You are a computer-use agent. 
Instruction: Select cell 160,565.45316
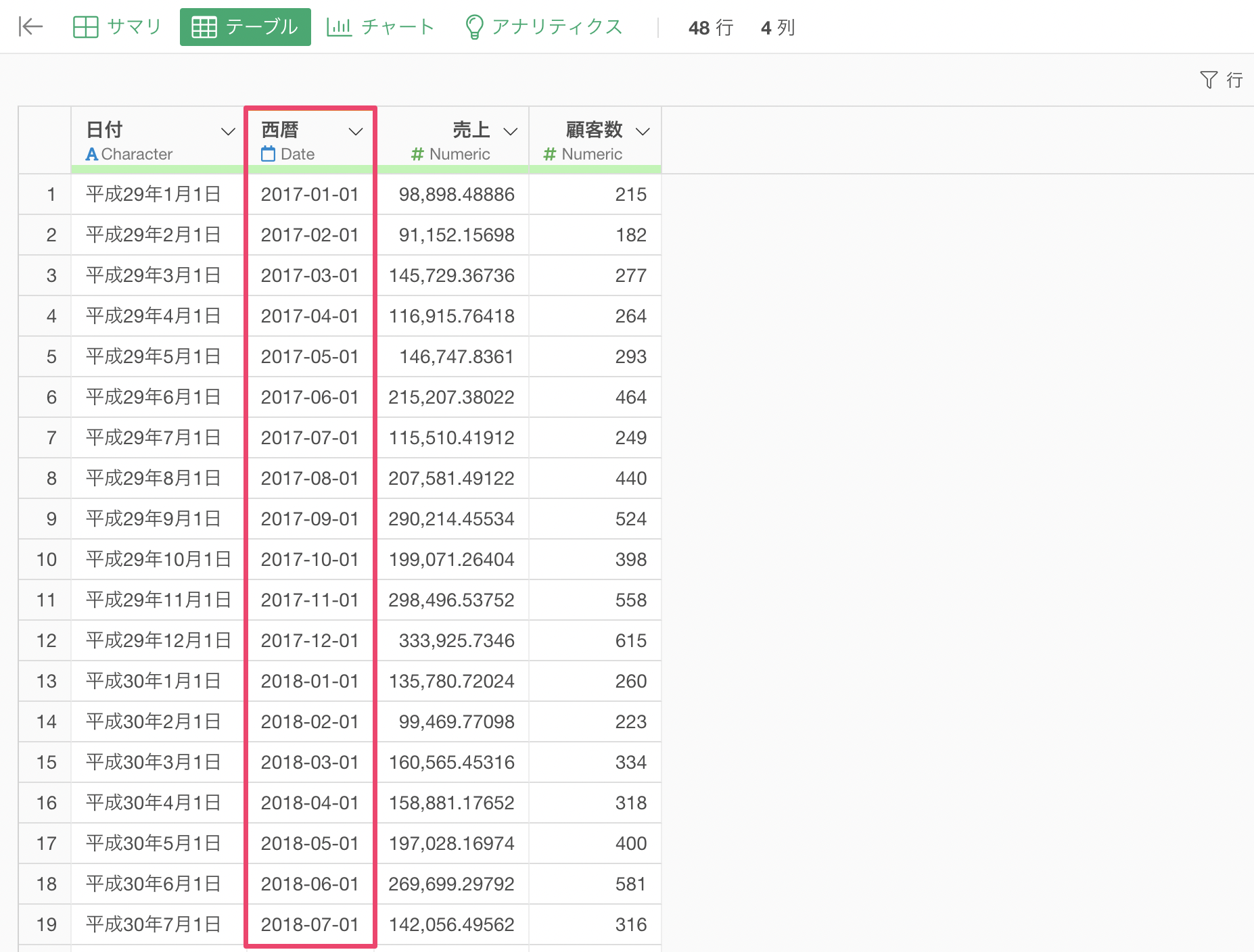tap(452, 762)
